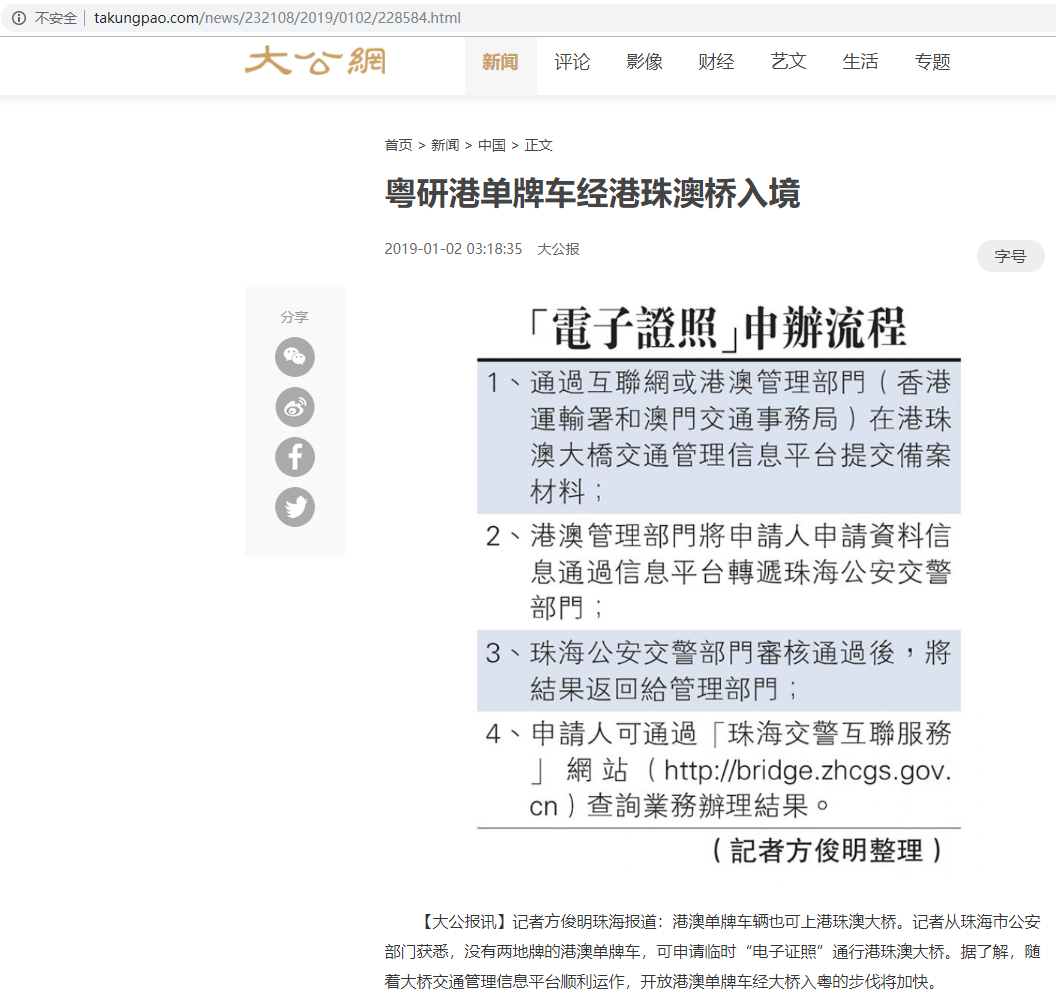Open the 新闻 navigation tab
The image size is (1056, 999).
pos(500,62)
